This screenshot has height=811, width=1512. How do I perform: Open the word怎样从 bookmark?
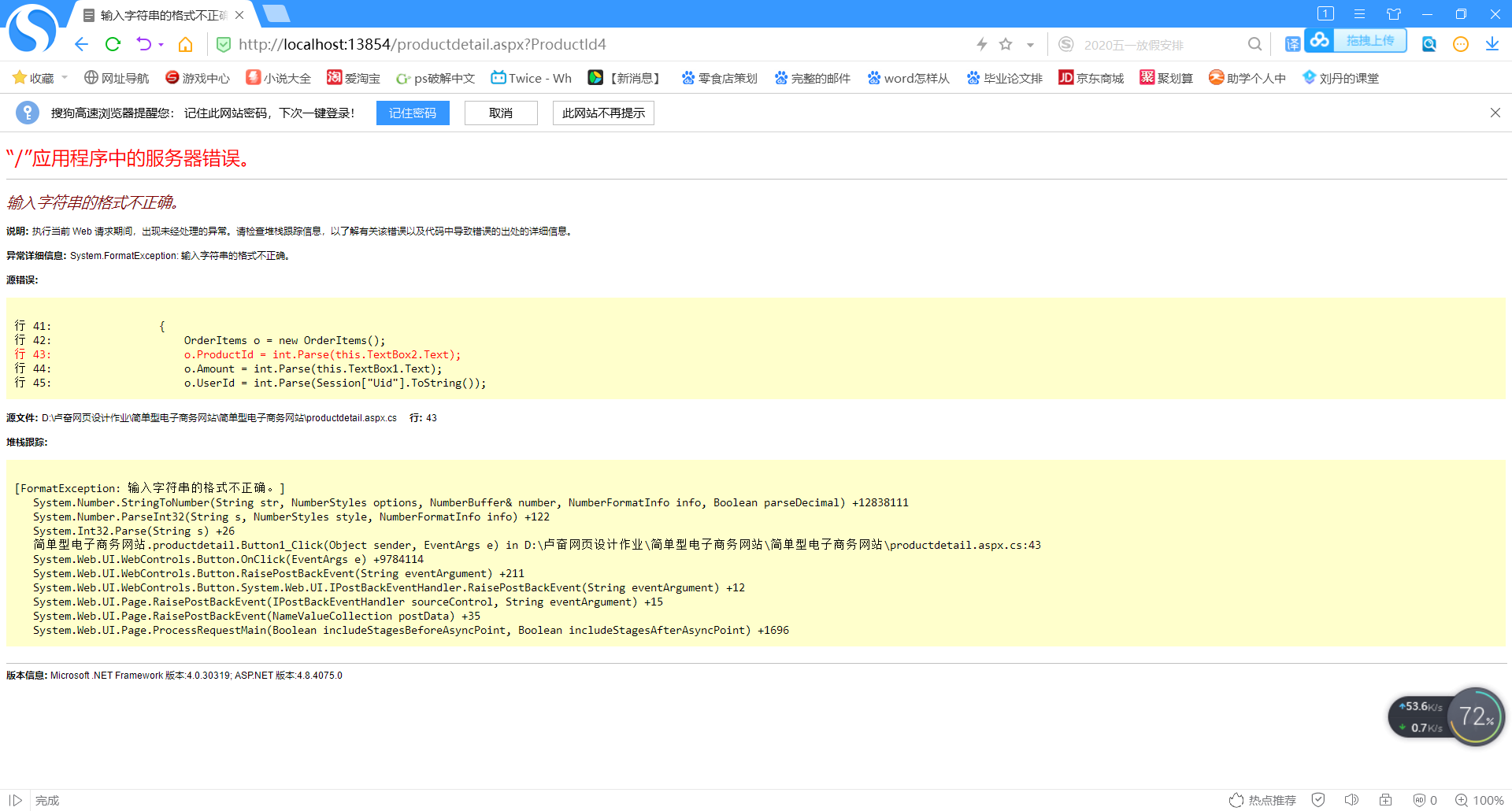coord(909,78)
